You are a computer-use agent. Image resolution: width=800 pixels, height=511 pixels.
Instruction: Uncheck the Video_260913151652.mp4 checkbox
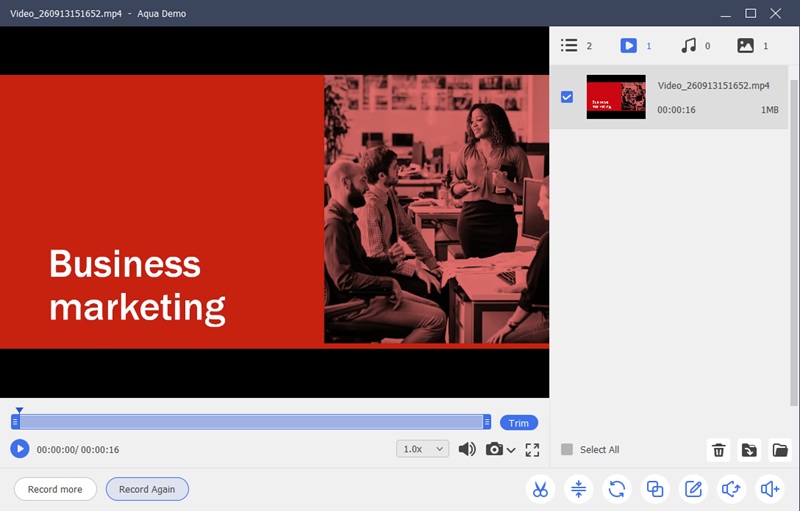[567, 97]
